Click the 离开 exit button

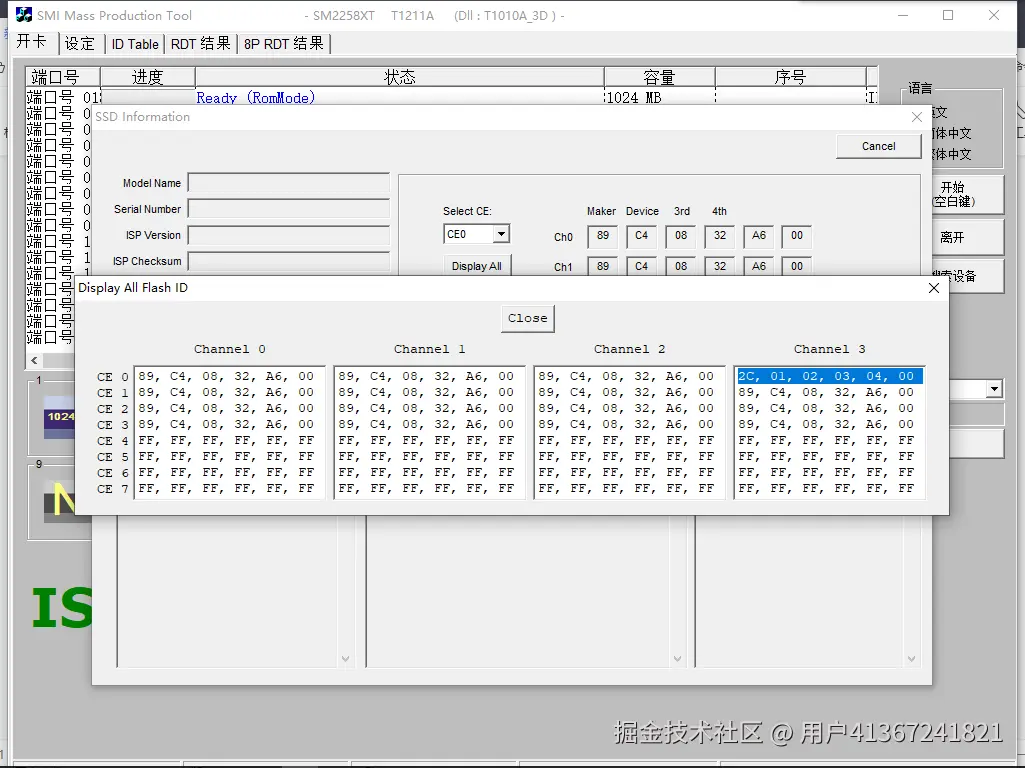coord(968,237)
